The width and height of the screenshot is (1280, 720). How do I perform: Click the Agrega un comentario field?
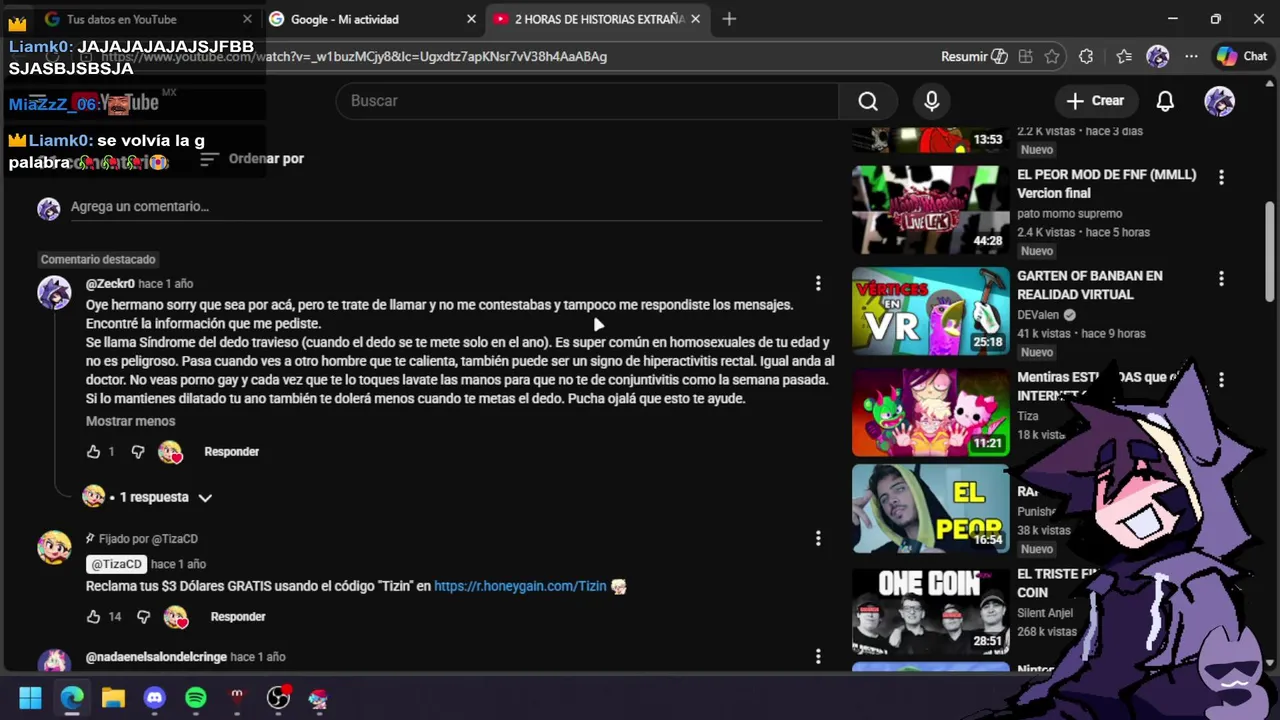446,207
